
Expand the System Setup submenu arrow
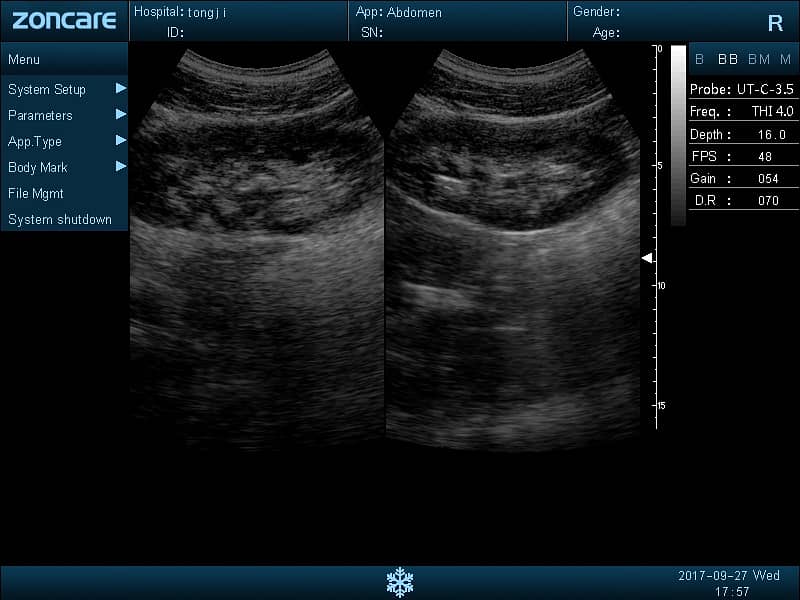coord(121,88)
